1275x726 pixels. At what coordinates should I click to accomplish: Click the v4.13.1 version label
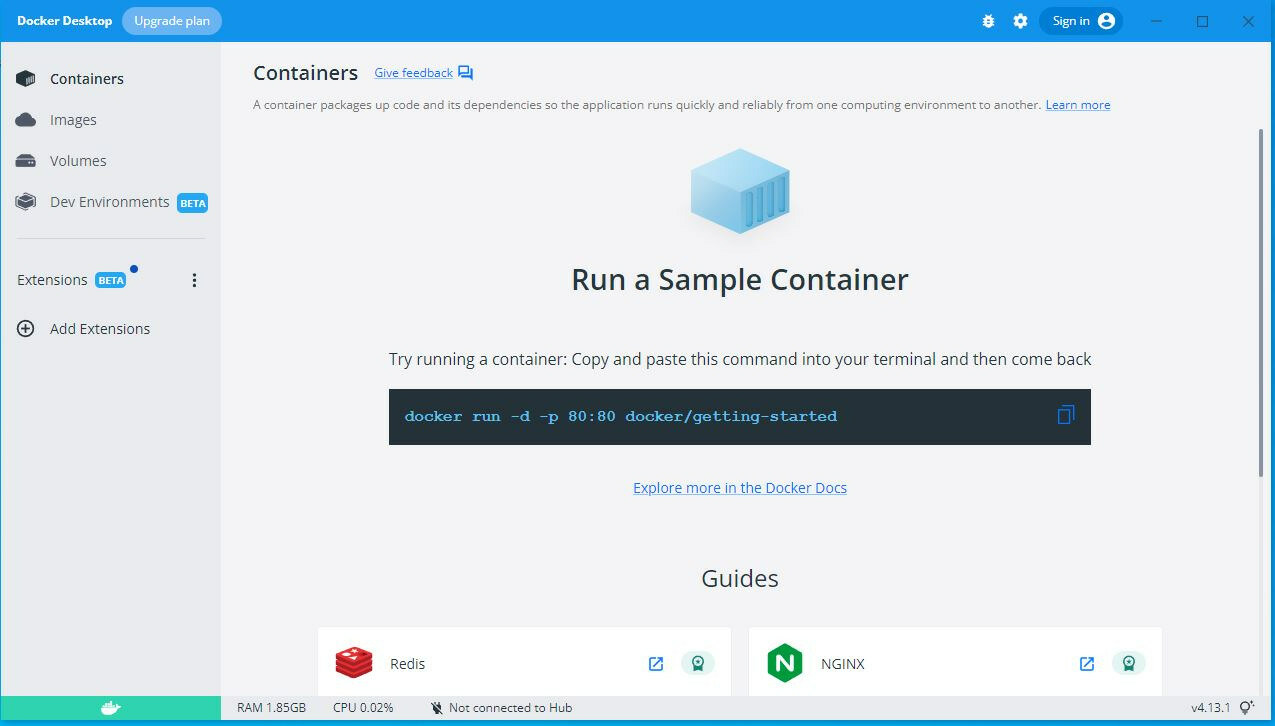(x=1210, y=708)
